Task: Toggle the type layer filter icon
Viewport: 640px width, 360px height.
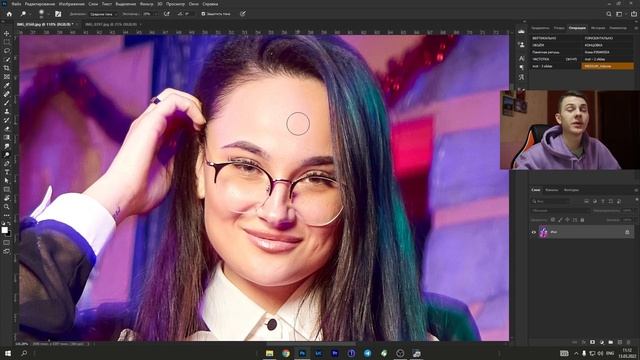Action: pyautogui.click(x=603, y=201)
